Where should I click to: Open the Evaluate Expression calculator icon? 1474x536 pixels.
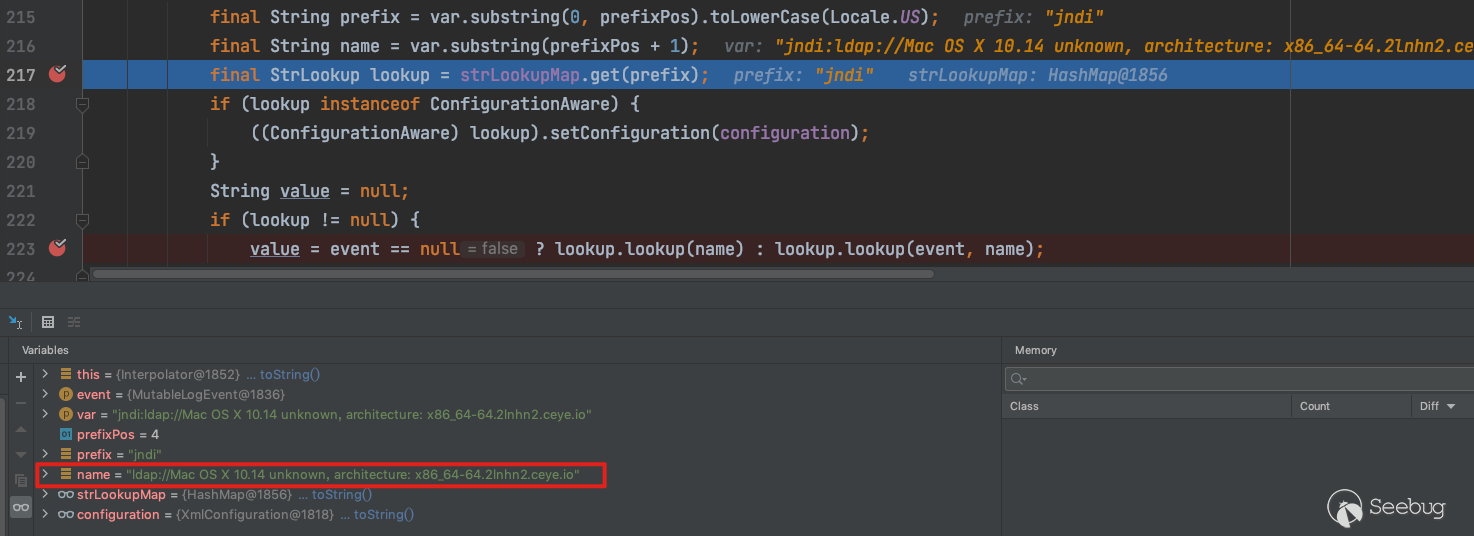pos(47,321)
